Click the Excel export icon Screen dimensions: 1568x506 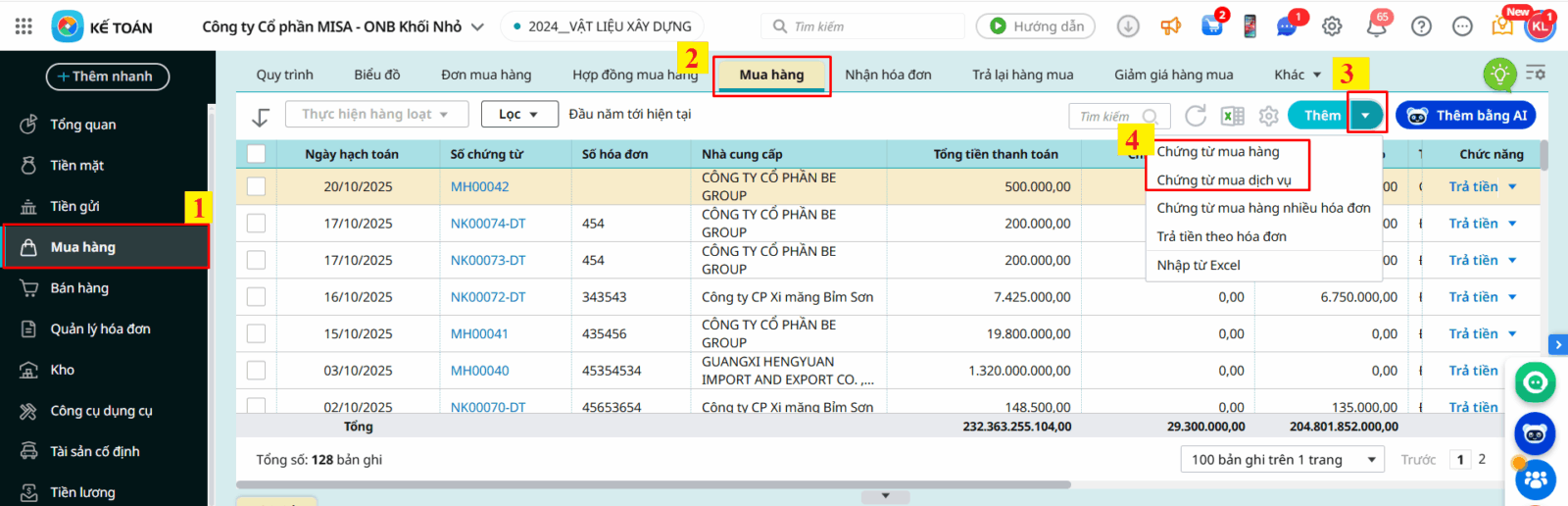pos(1232,116)
